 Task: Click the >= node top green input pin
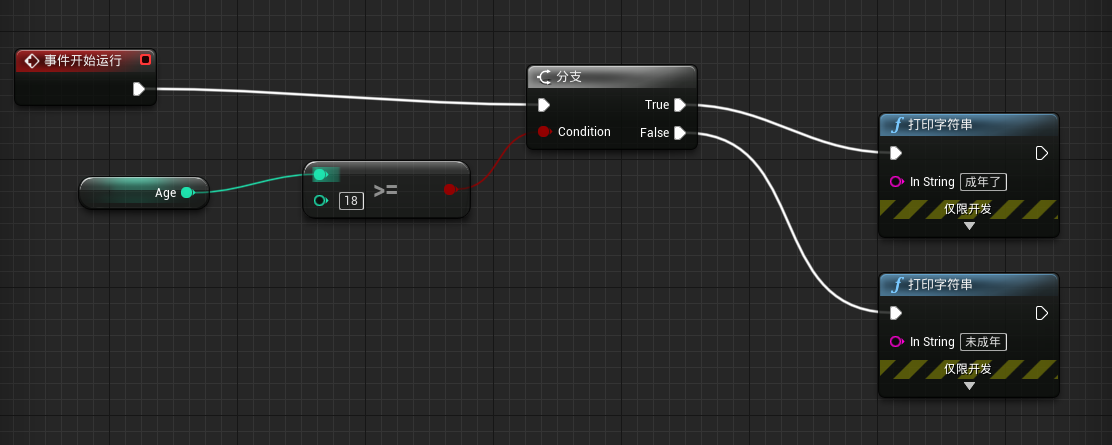[x=320, y=175]
